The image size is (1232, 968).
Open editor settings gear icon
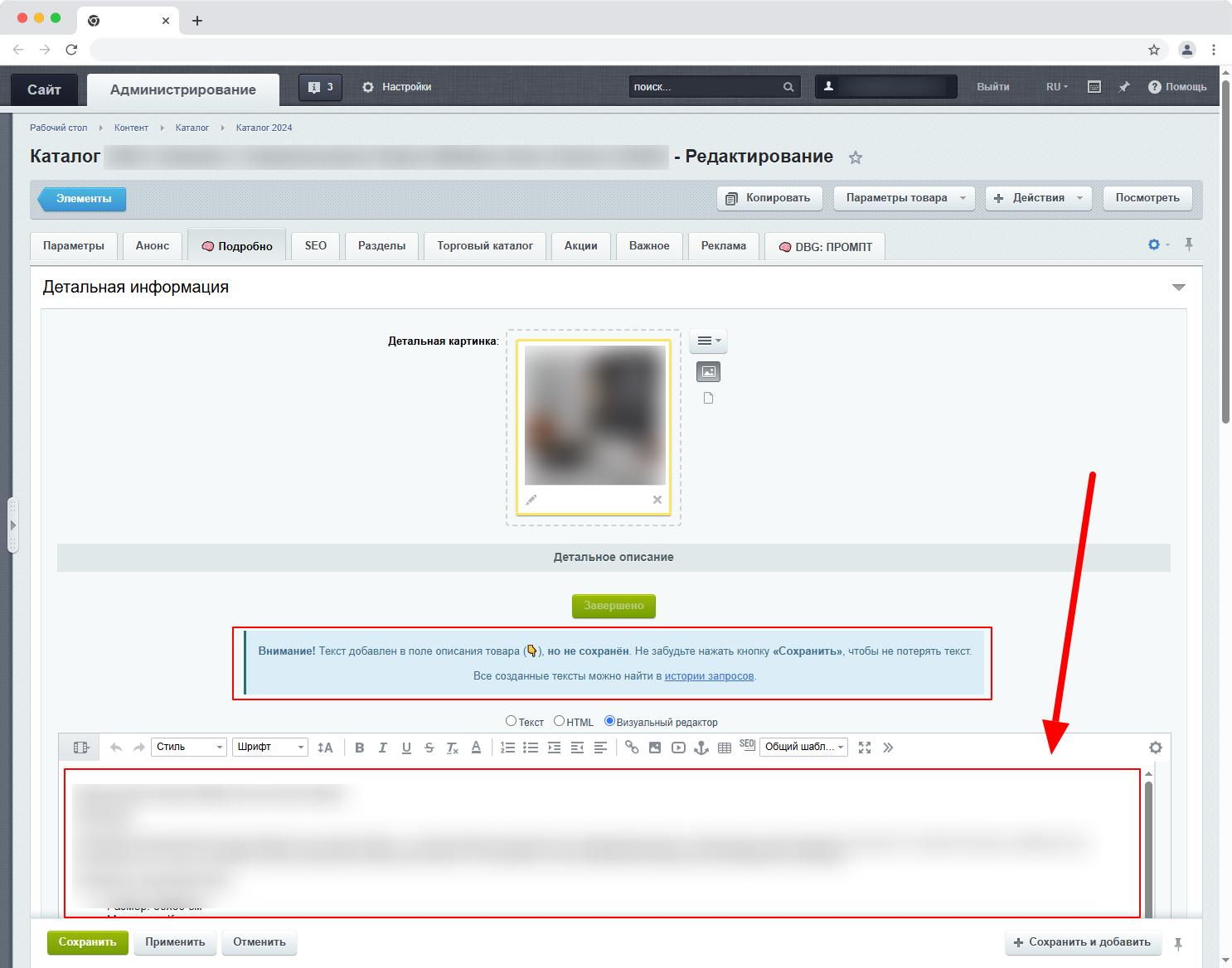point(1155,748)
